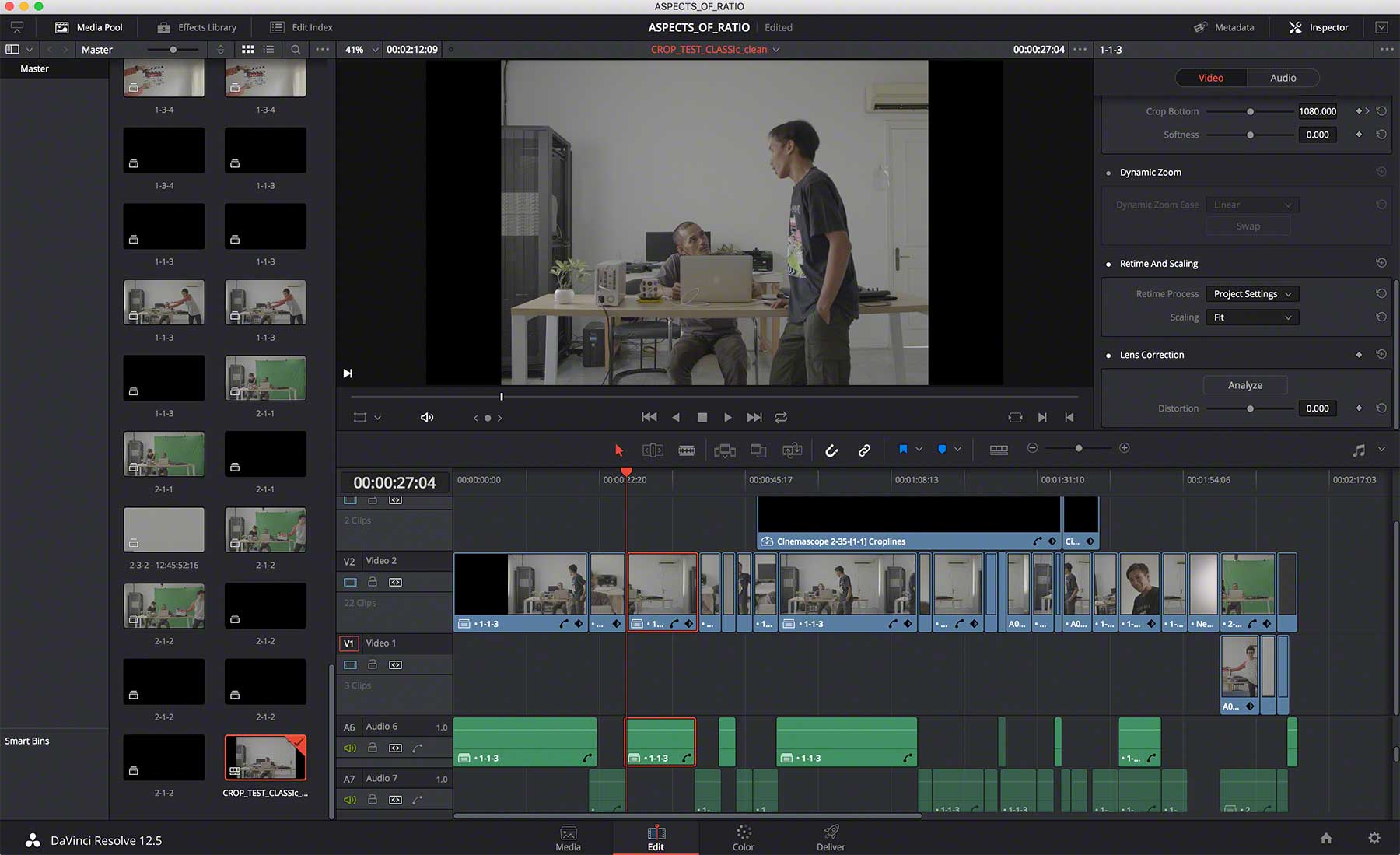The width and height of the screenshot is (1400, 855).
Task: Select CROP_TEST_CLASSIc timeline thumbnail
Action: click(265, 757)
